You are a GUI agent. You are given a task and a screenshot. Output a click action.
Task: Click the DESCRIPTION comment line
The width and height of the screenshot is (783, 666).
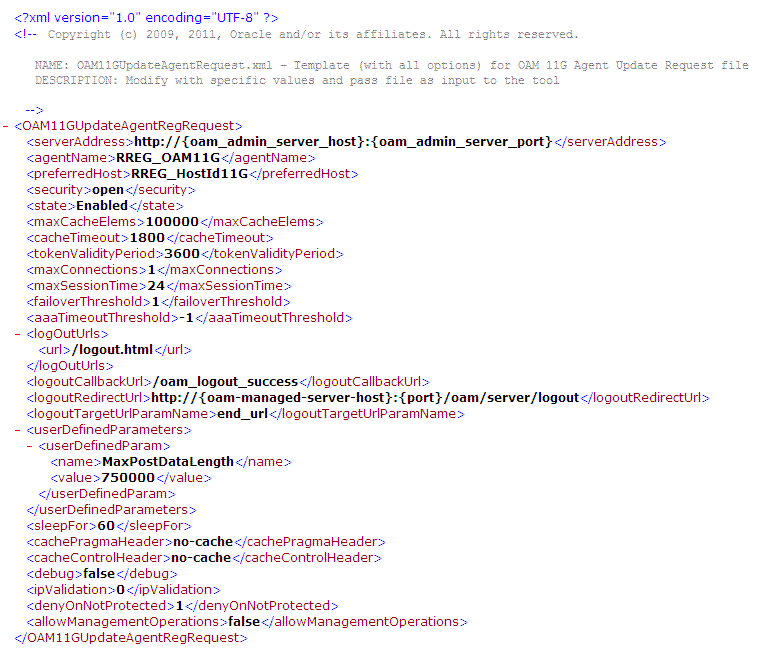click(297, 80)
